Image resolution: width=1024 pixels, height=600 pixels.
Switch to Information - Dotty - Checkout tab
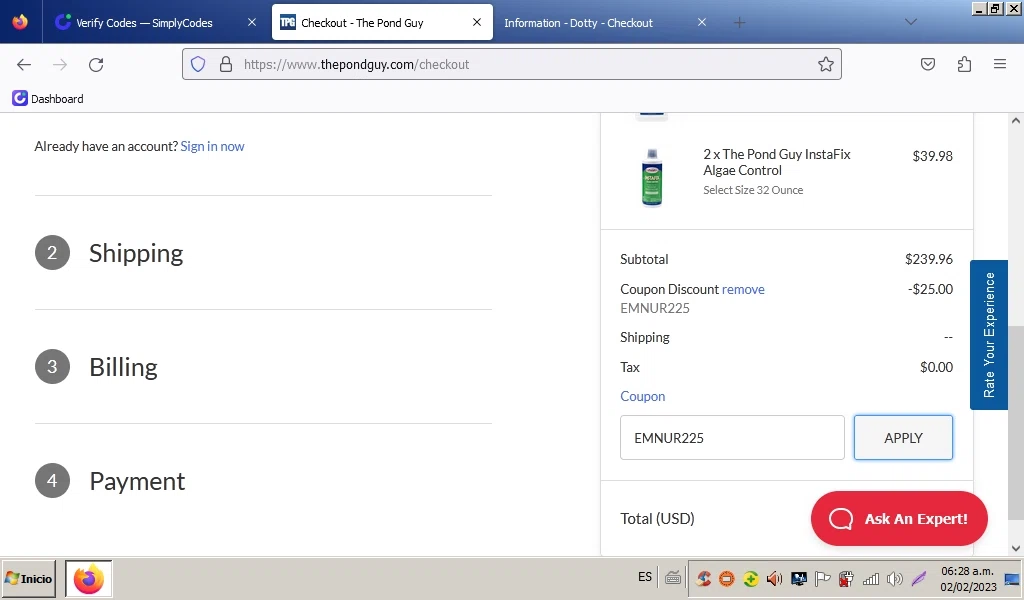(578, 23)
